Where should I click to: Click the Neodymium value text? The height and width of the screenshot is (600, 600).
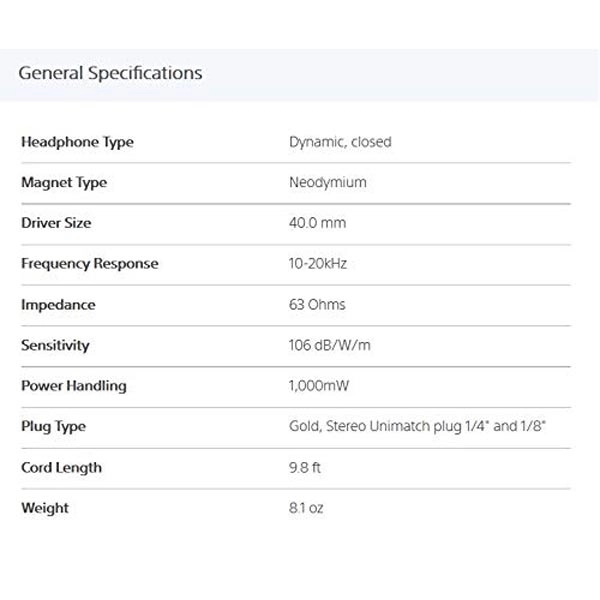(x=327, y=183)
